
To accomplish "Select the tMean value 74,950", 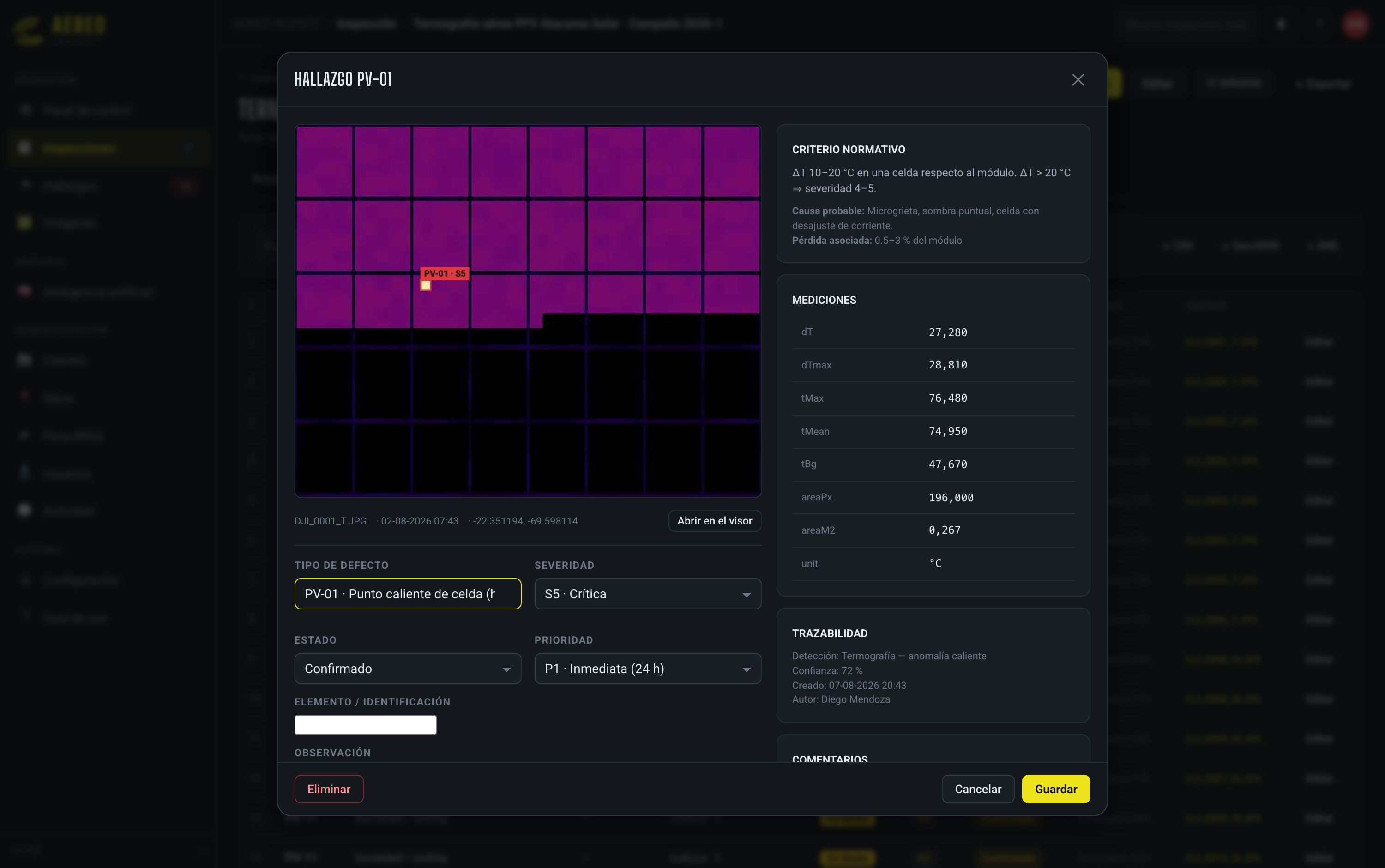I will point(948,431).
